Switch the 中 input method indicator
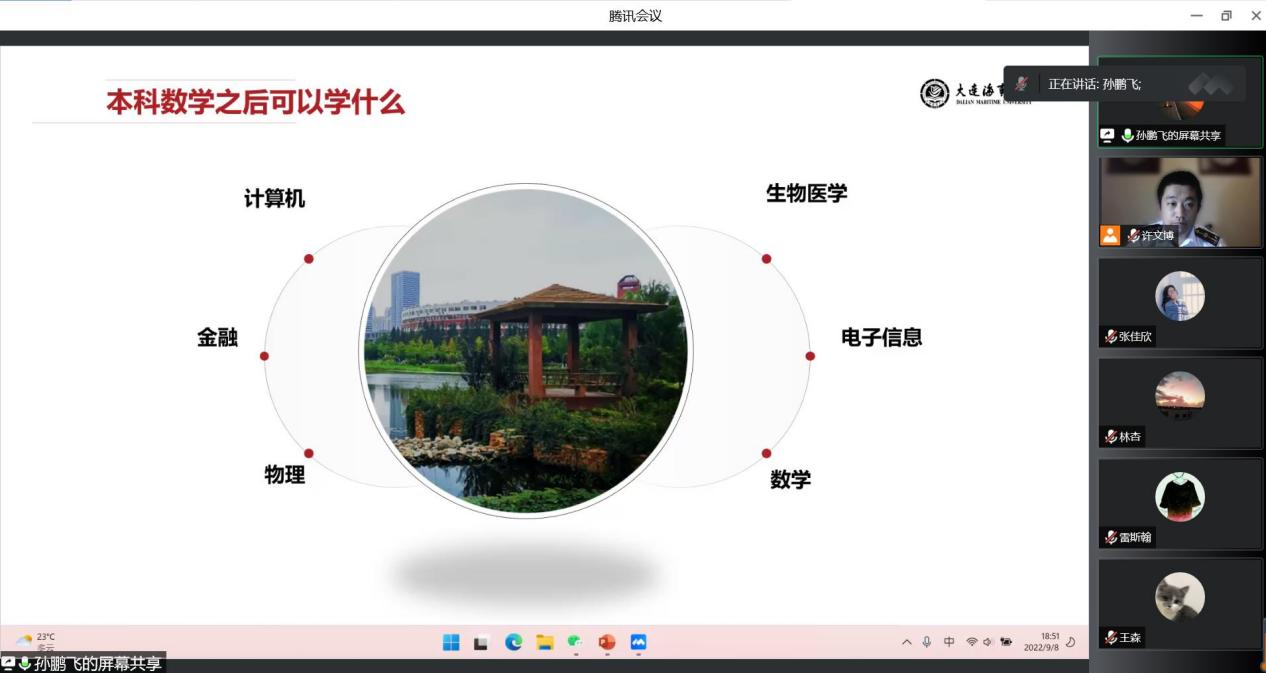Viewport: 1266px width, 673px height. pyautogui.click(x=949, y=642)
